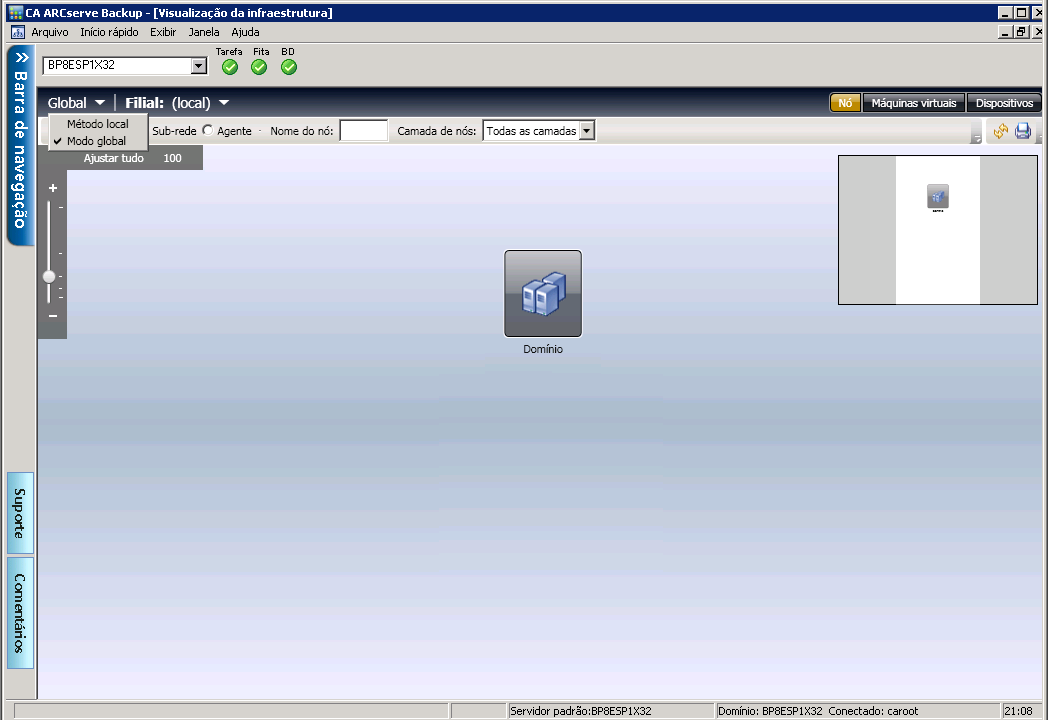This screenshot has height=720, width=1048.
Task: Select the Domínio server icon
Action: coord(543,293)
